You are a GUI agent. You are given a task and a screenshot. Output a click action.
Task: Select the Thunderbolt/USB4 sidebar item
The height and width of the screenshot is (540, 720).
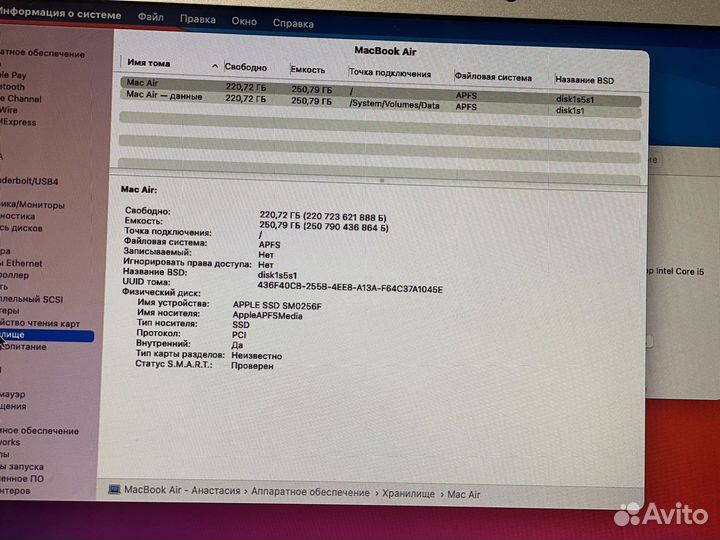[29, 181]
